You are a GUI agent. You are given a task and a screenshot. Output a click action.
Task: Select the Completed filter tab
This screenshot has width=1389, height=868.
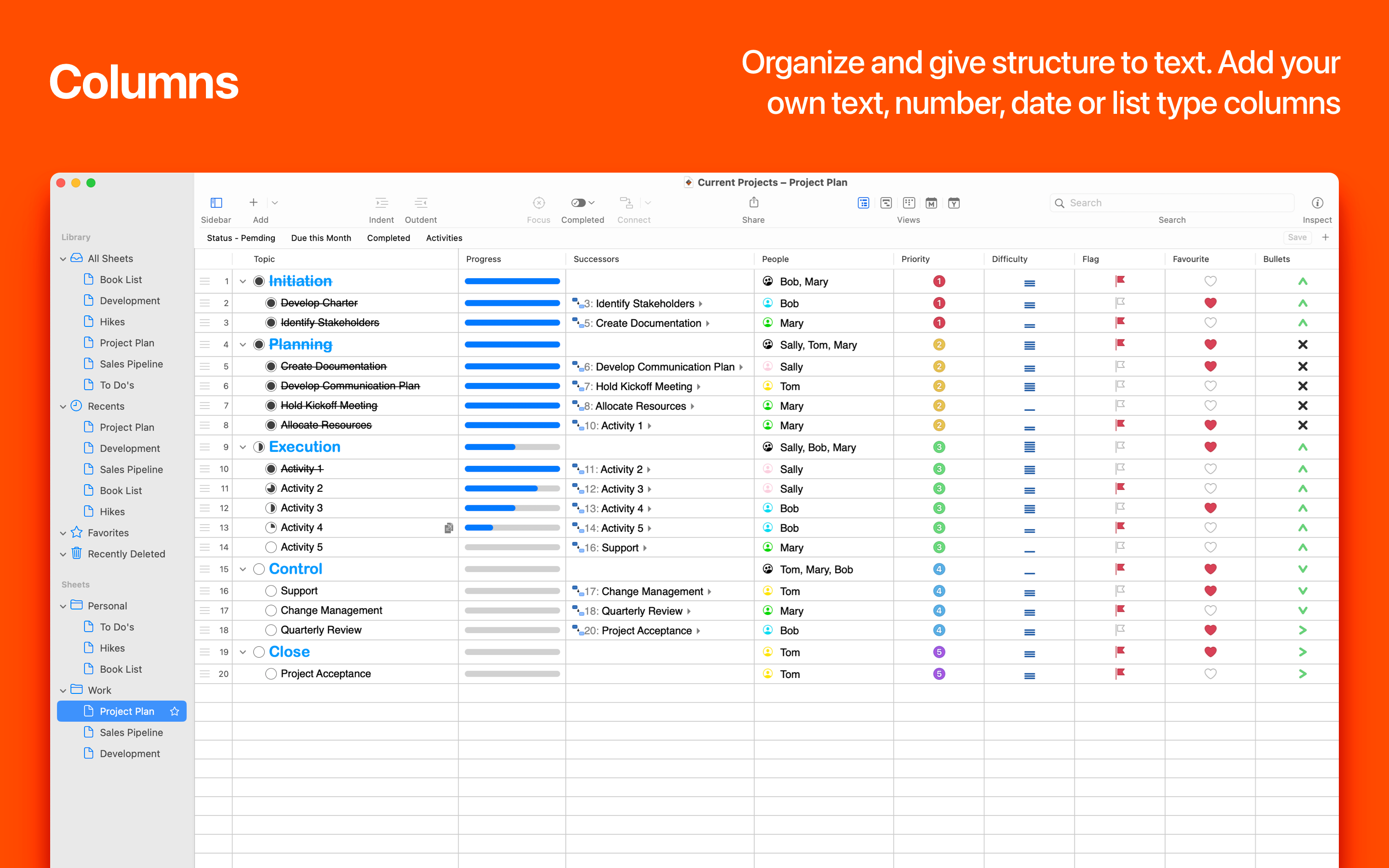[x=389, y=238]
